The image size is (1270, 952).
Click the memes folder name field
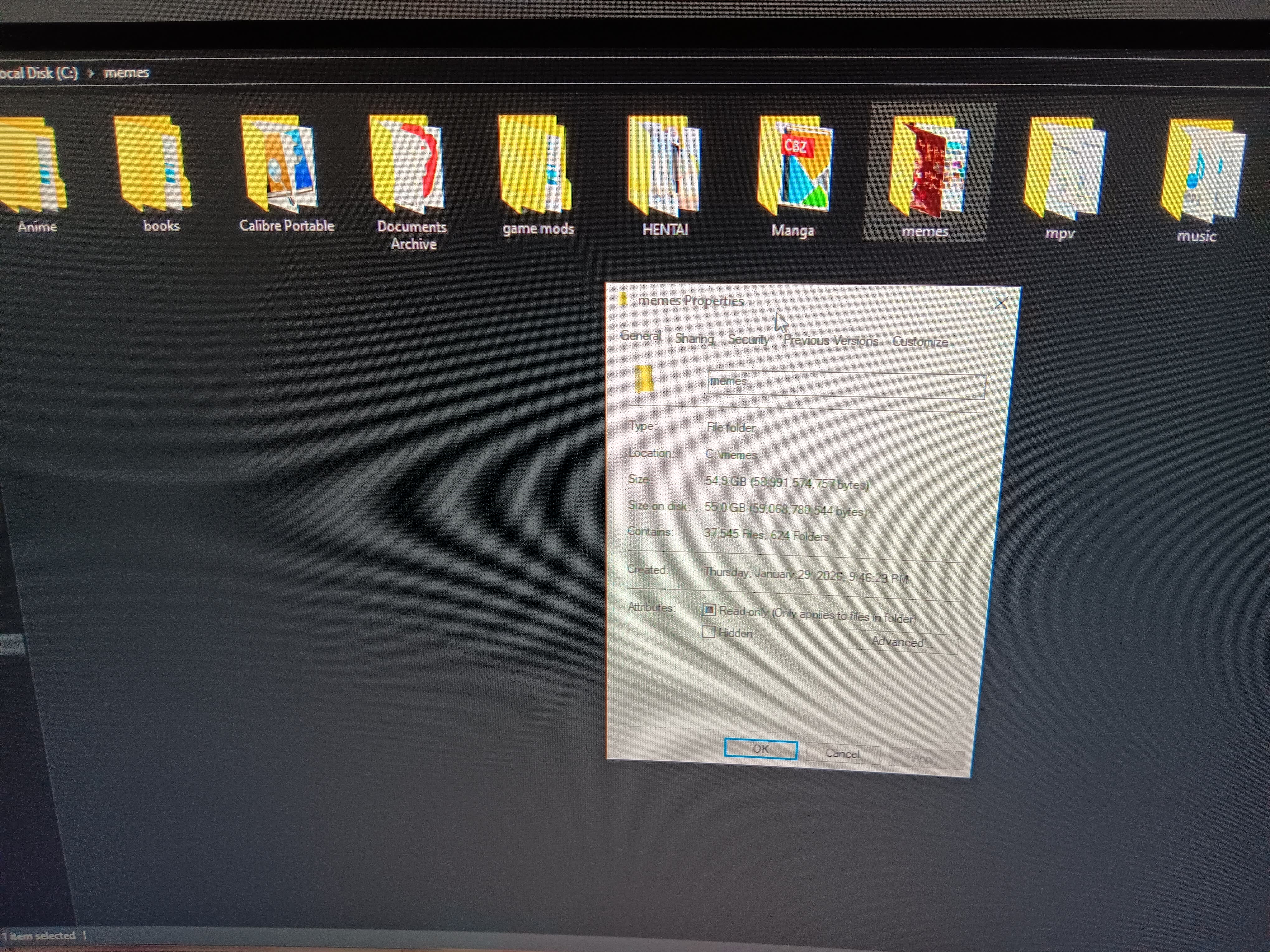846,385
